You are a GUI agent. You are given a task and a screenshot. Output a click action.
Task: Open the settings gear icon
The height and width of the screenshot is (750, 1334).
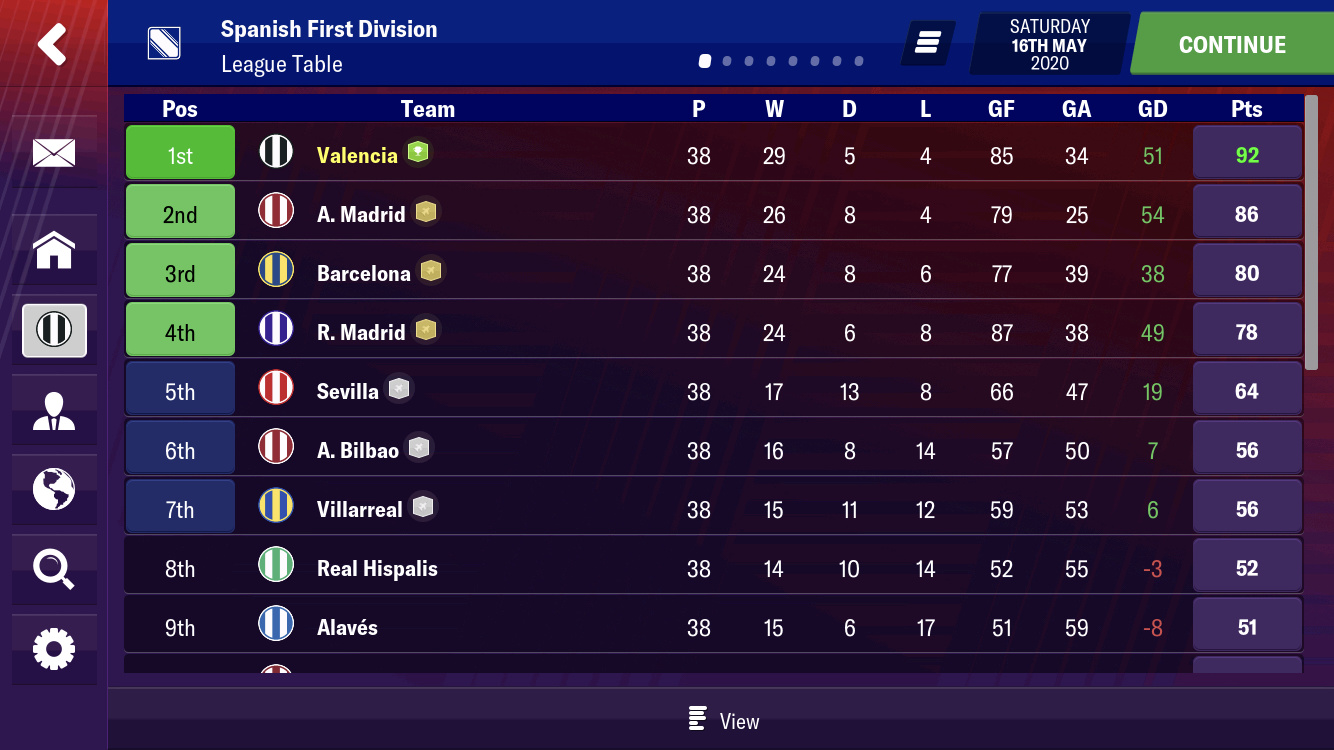click(x=54, y=649)
